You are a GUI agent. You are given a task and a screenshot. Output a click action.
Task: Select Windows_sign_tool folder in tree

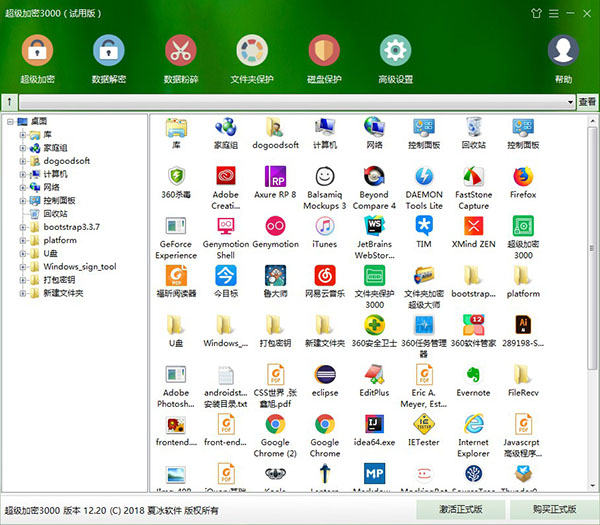pyautogui.click(x=80, y=267)
